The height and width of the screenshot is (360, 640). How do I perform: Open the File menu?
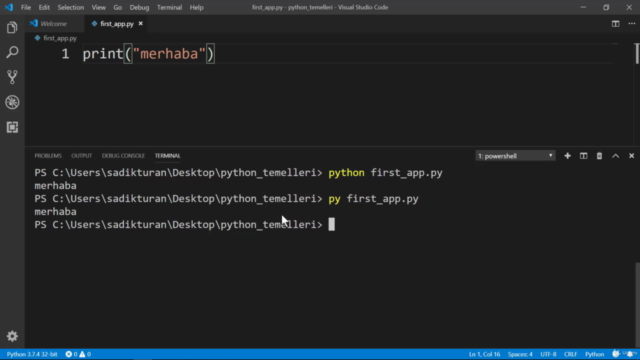pyautogui.click(x=26, y=7)
